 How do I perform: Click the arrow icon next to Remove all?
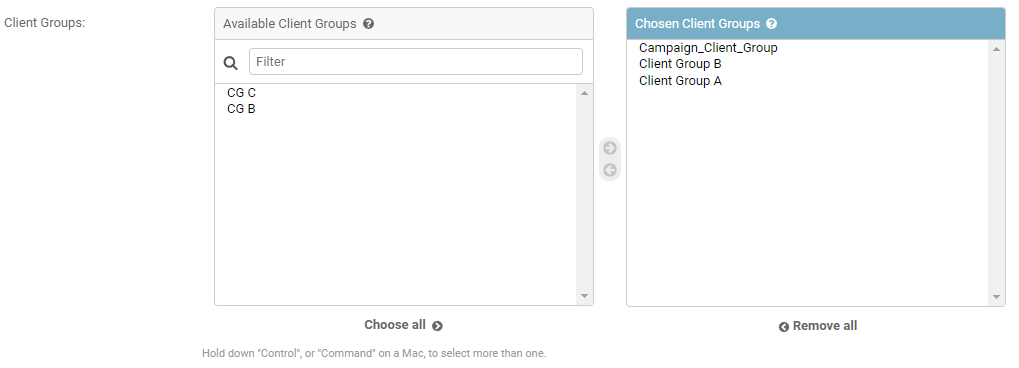click(784, 327)
